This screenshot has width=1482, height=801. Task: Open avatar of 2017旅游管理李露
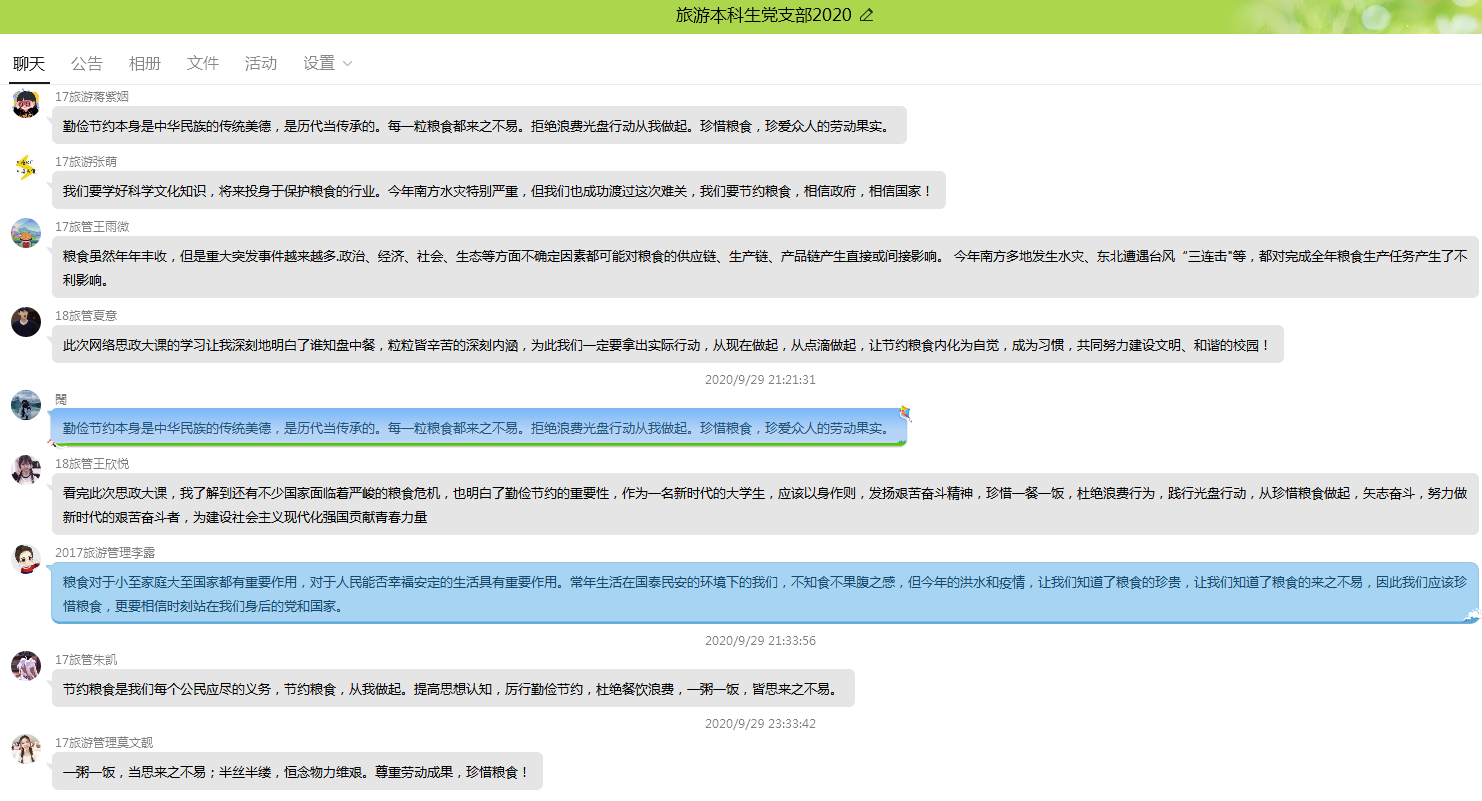click(26, 559)
